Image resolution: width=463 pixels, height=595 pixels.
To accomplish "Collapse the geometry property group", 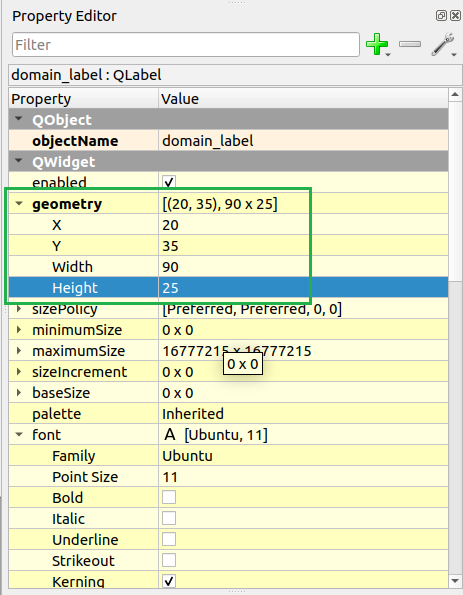I will [x=19, y=204].
